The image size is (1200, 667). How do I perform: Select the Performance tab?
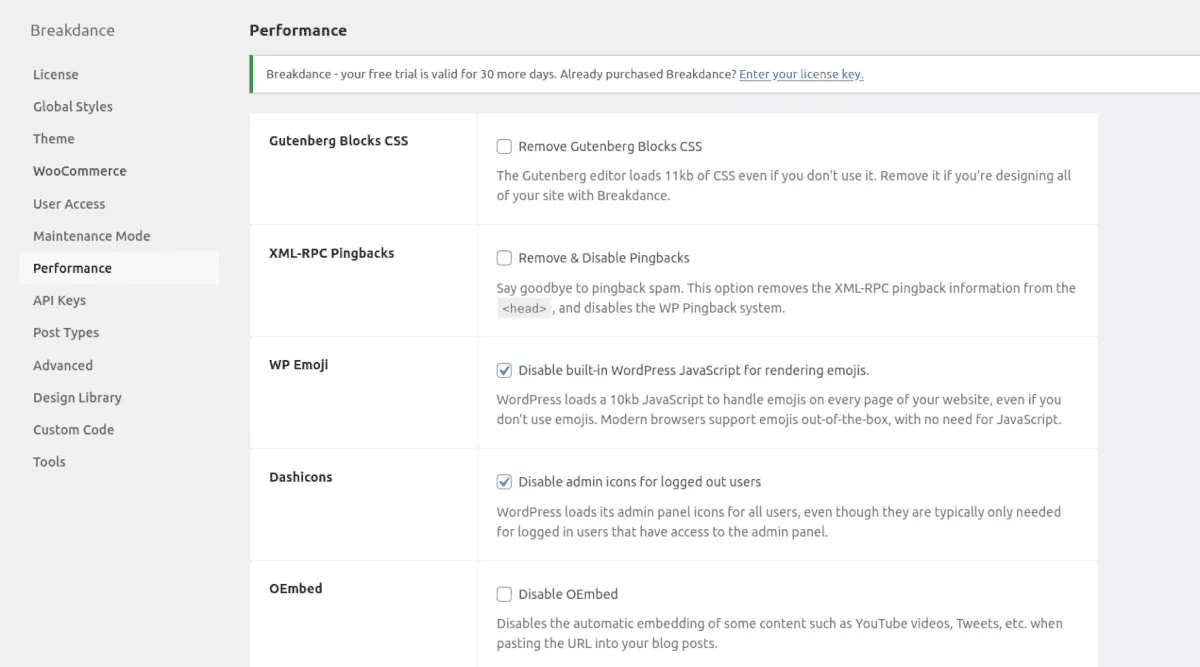pos(119,268)
